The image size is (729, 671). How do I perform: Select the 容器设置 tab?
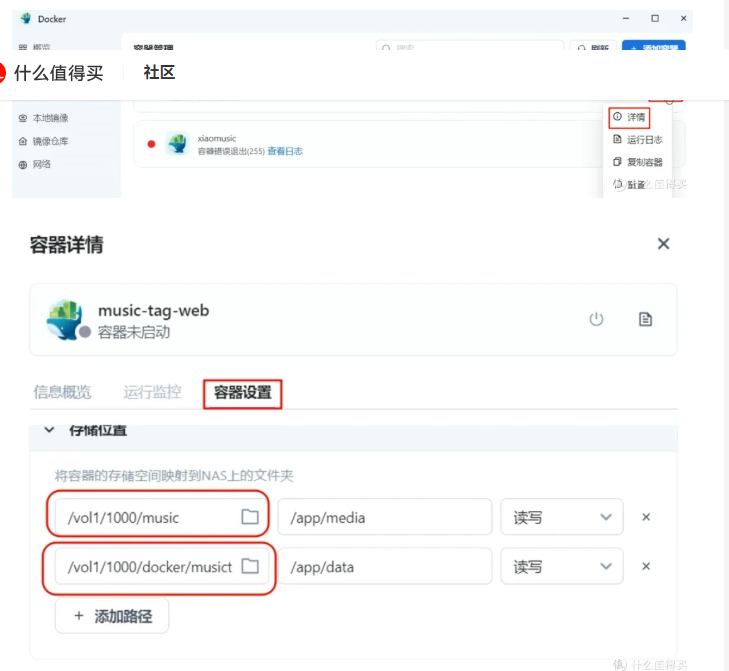tap(242, 393)
